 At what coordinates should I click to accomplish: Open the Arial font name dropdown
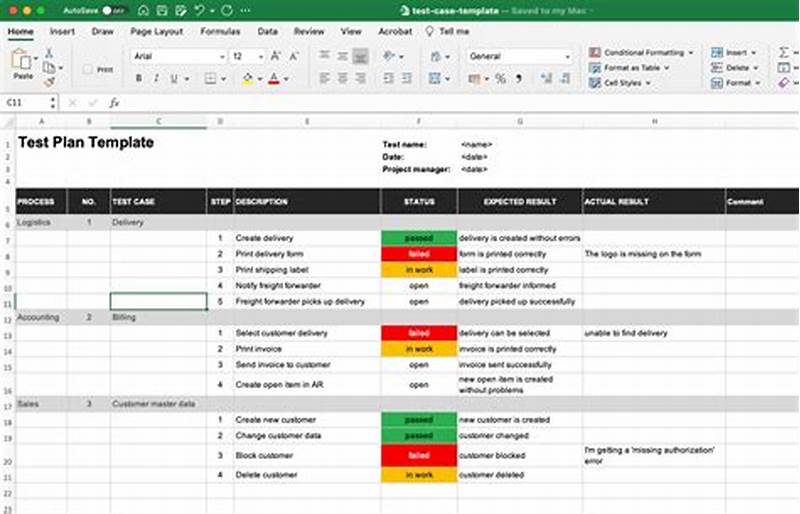[222, 56]
